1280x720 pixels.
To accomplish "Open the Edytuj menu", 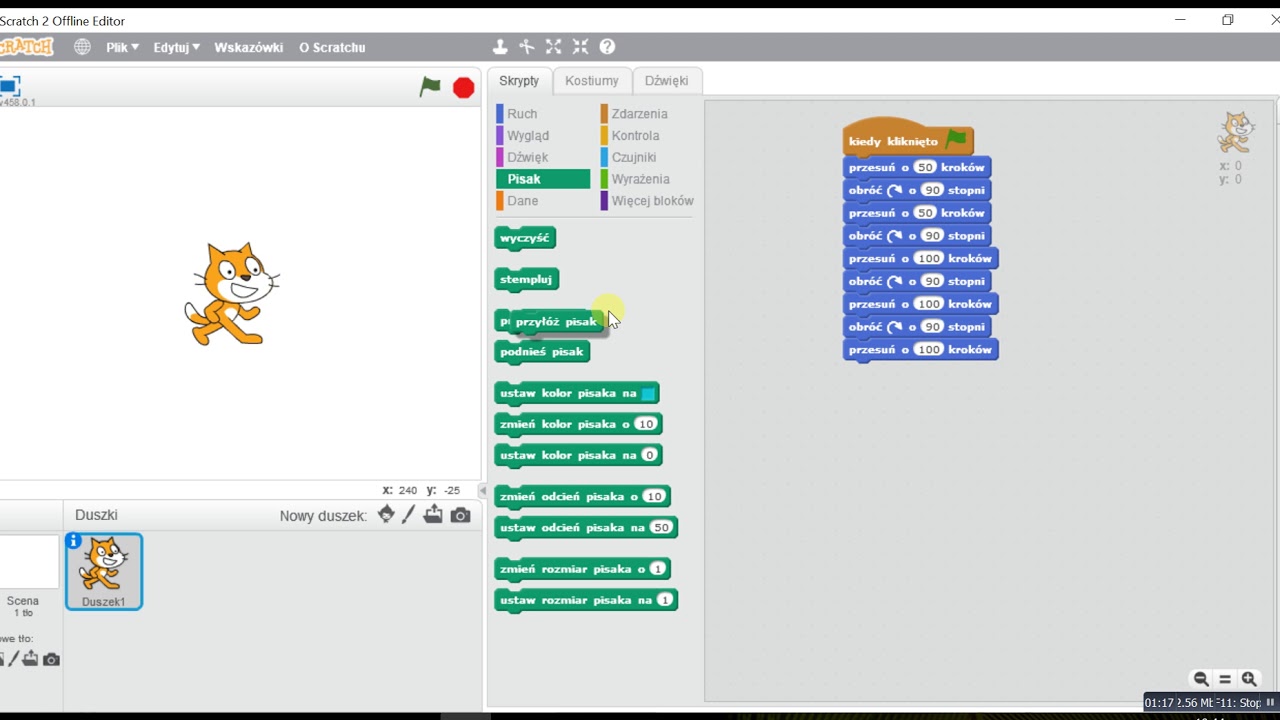I will pos(177,47).
